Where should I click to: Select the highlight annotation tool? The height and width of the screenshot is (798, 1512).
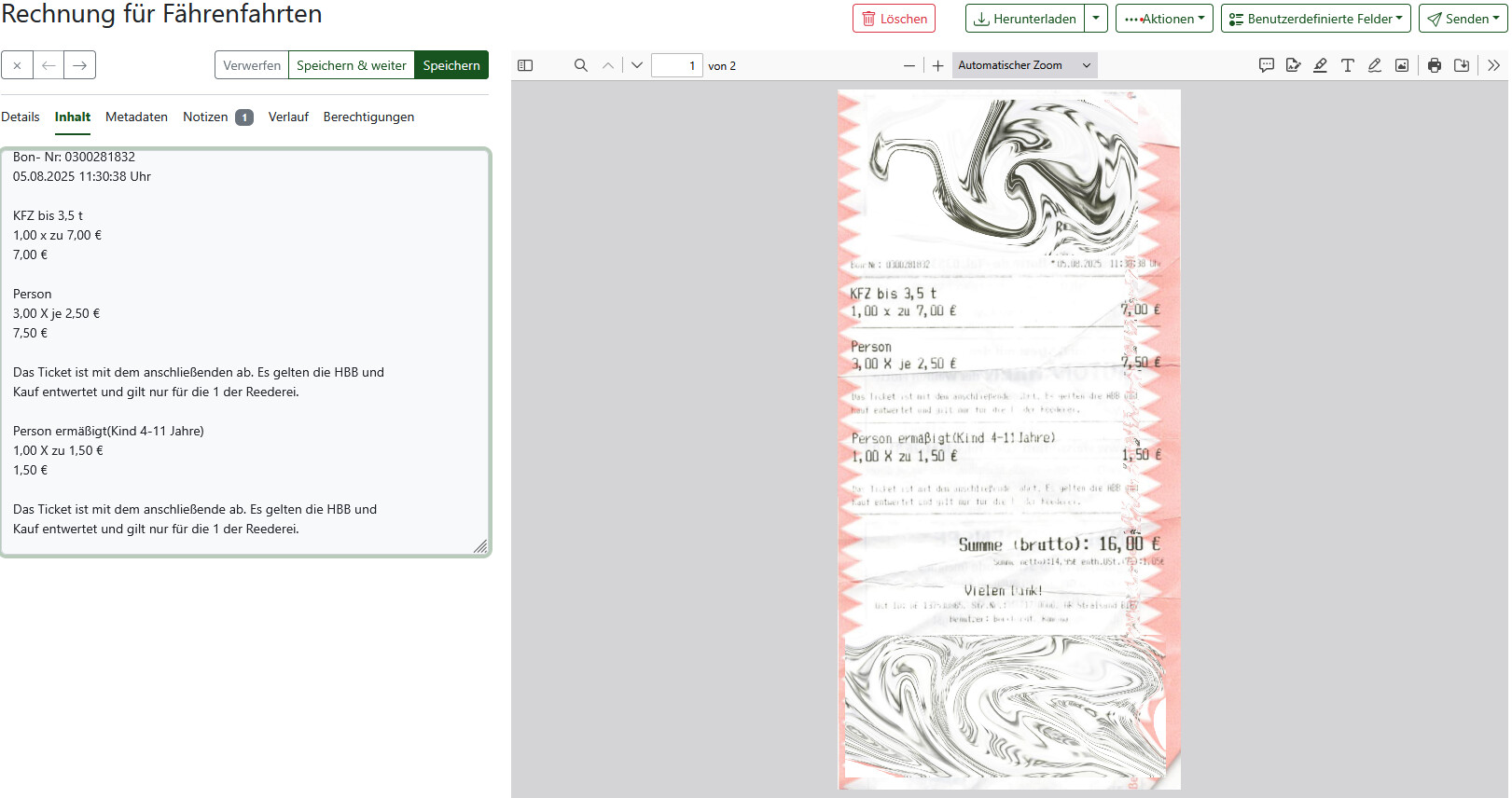1320,65
